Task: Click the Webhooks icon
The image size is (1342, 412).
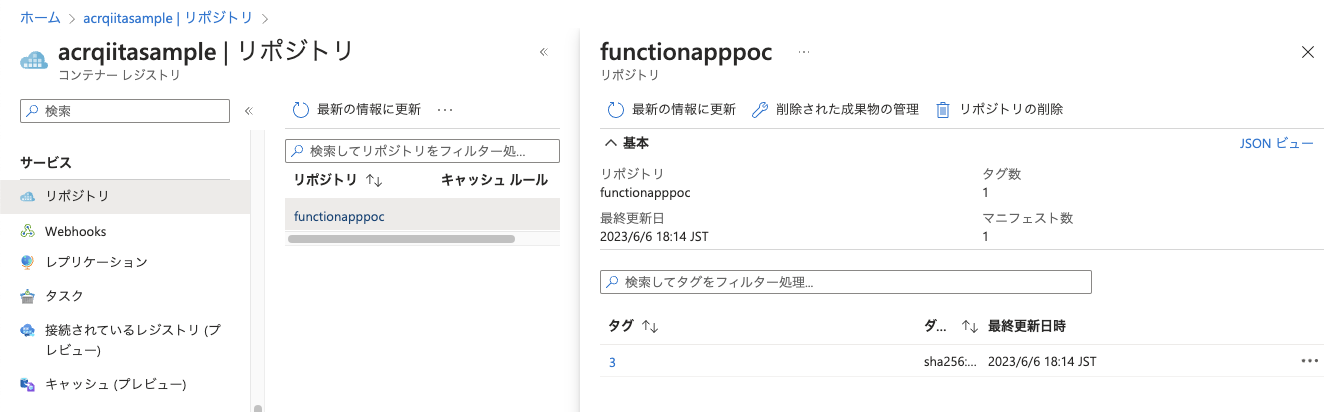Action: (28, 231)
